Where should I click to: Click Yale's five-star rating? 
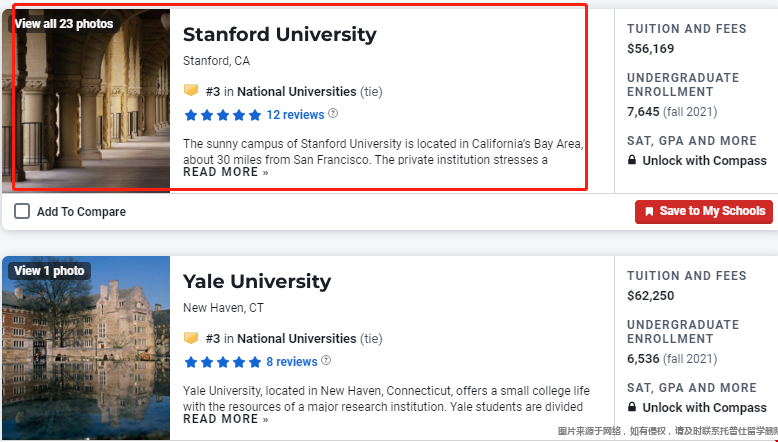click(x=222, y=362)
